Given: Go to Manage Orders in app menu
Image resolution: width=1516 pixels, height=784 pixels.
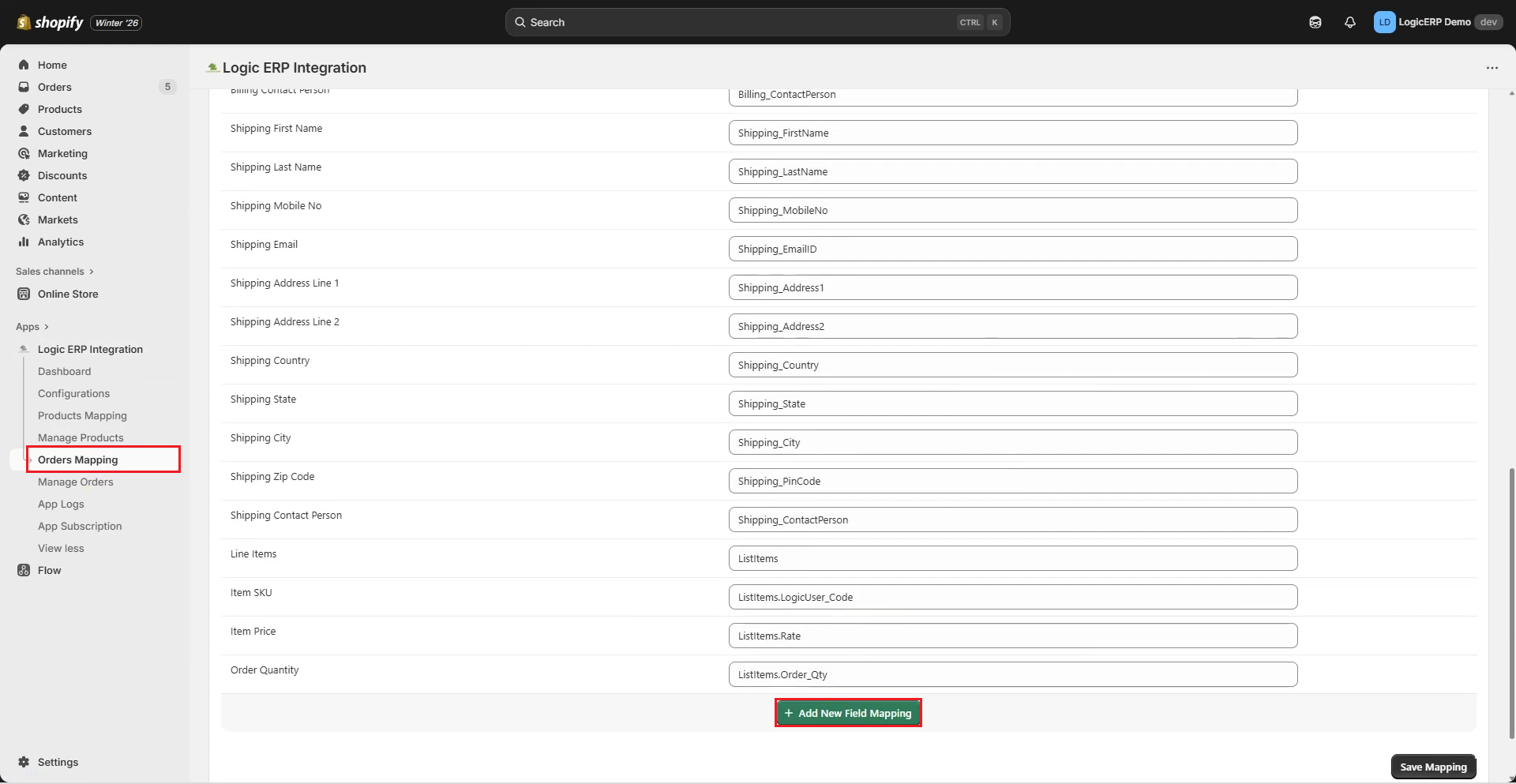Looking at the screenshot, I should [x=75, y=482].
